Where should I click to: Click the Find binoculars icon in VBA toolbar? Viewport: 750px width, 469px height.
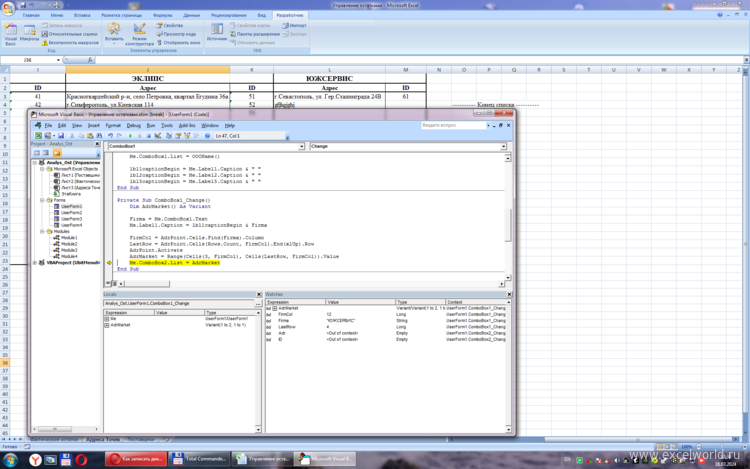[x=99, y=136]
